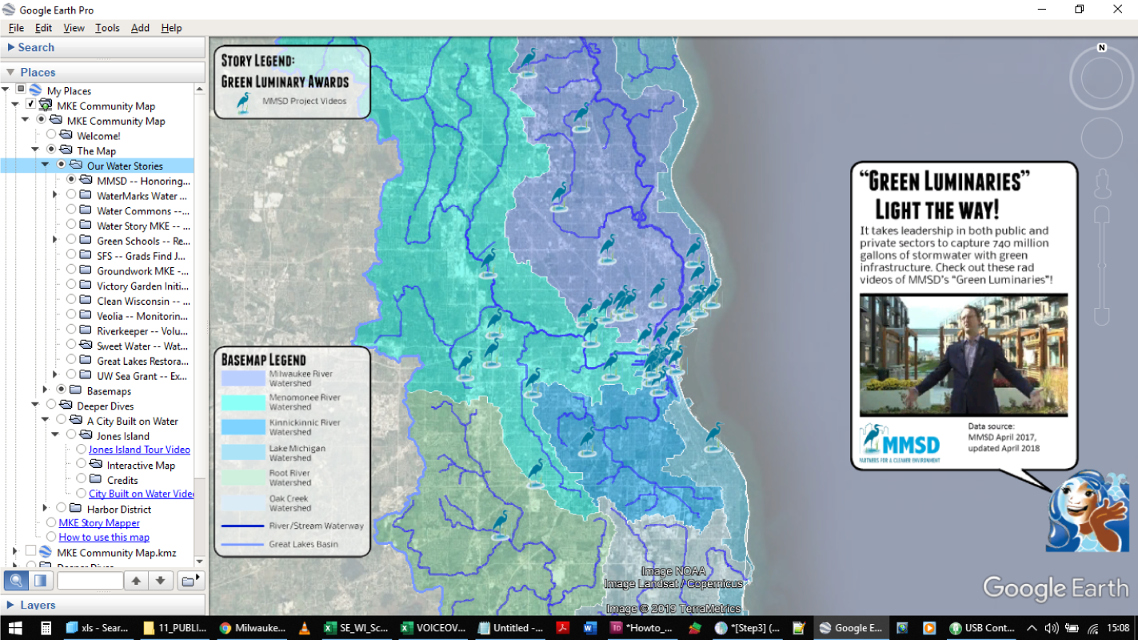The width and height of the screenshot is (1138, 640).
Task: Expand the WaterMarks Water folder
Action: (x=55, y=195)
